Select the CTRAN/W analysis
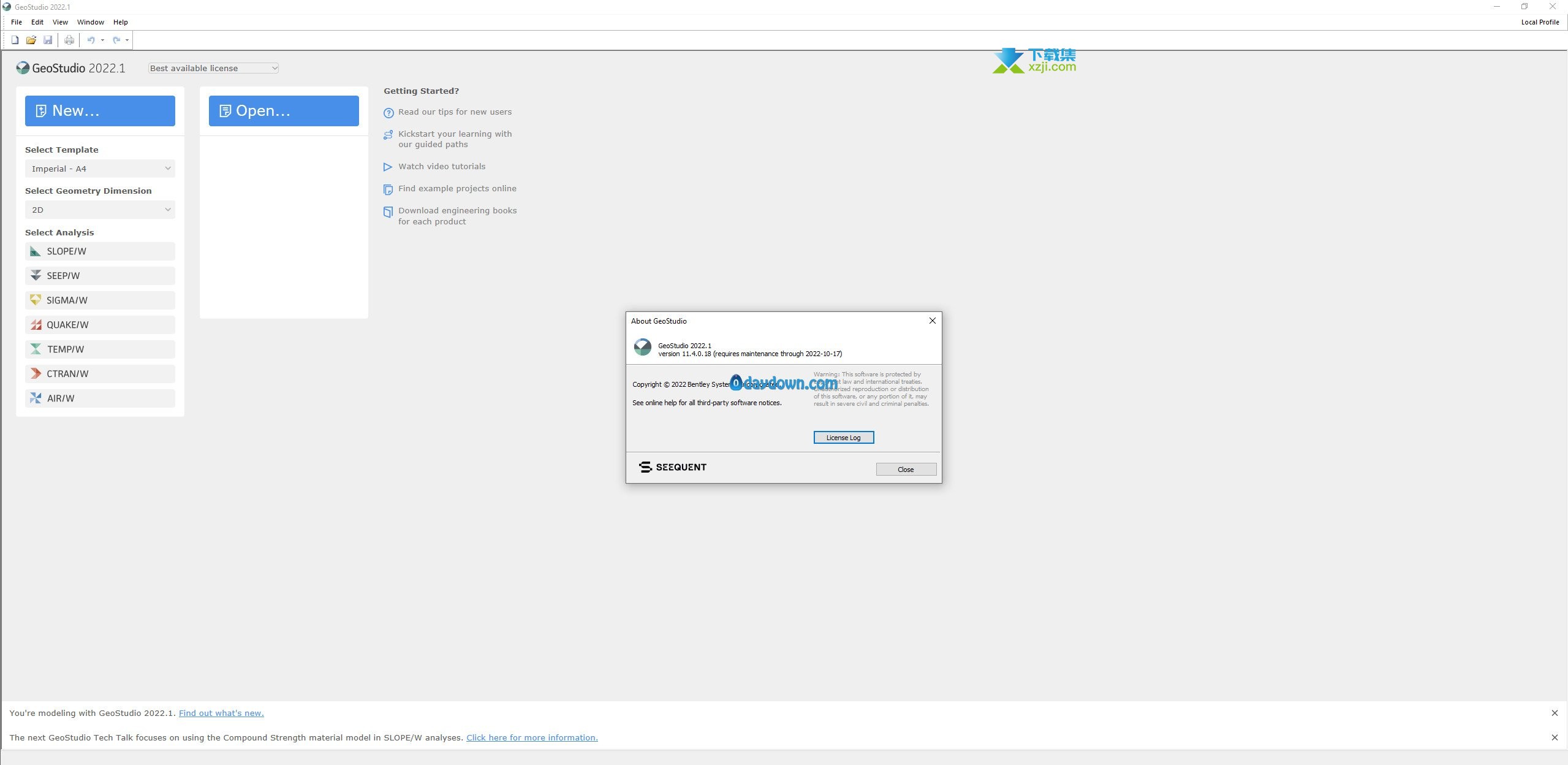 (100, 374)
